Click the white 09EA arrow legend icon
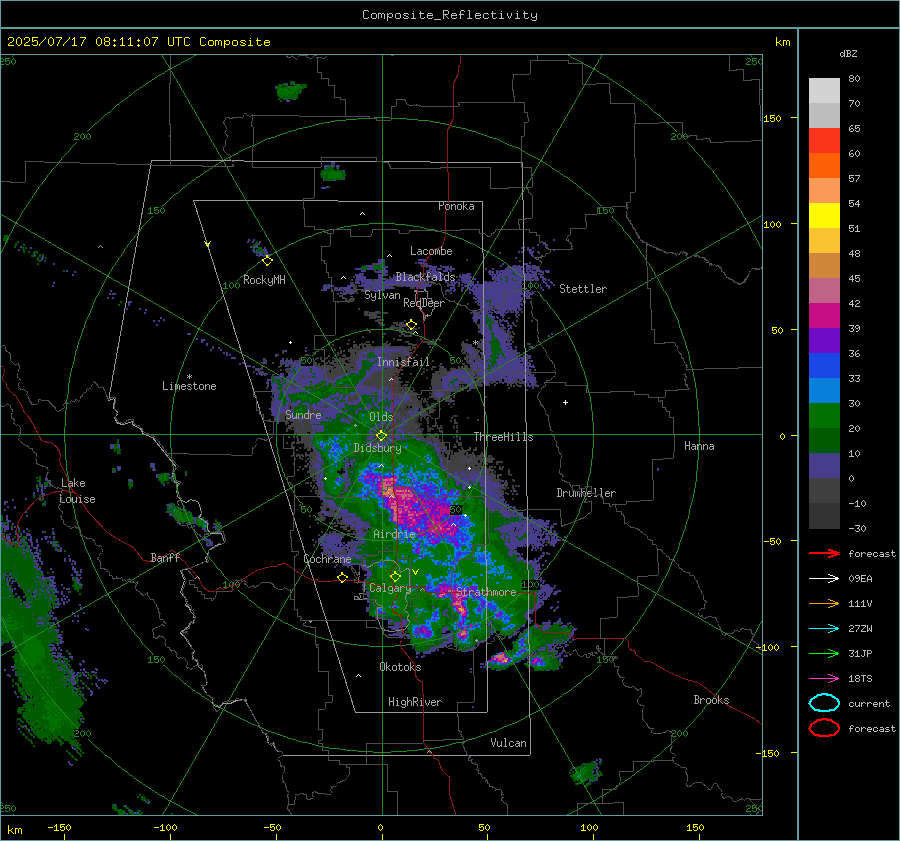The height and width of the screenshot is (841, 900). [x=824, y=578]
